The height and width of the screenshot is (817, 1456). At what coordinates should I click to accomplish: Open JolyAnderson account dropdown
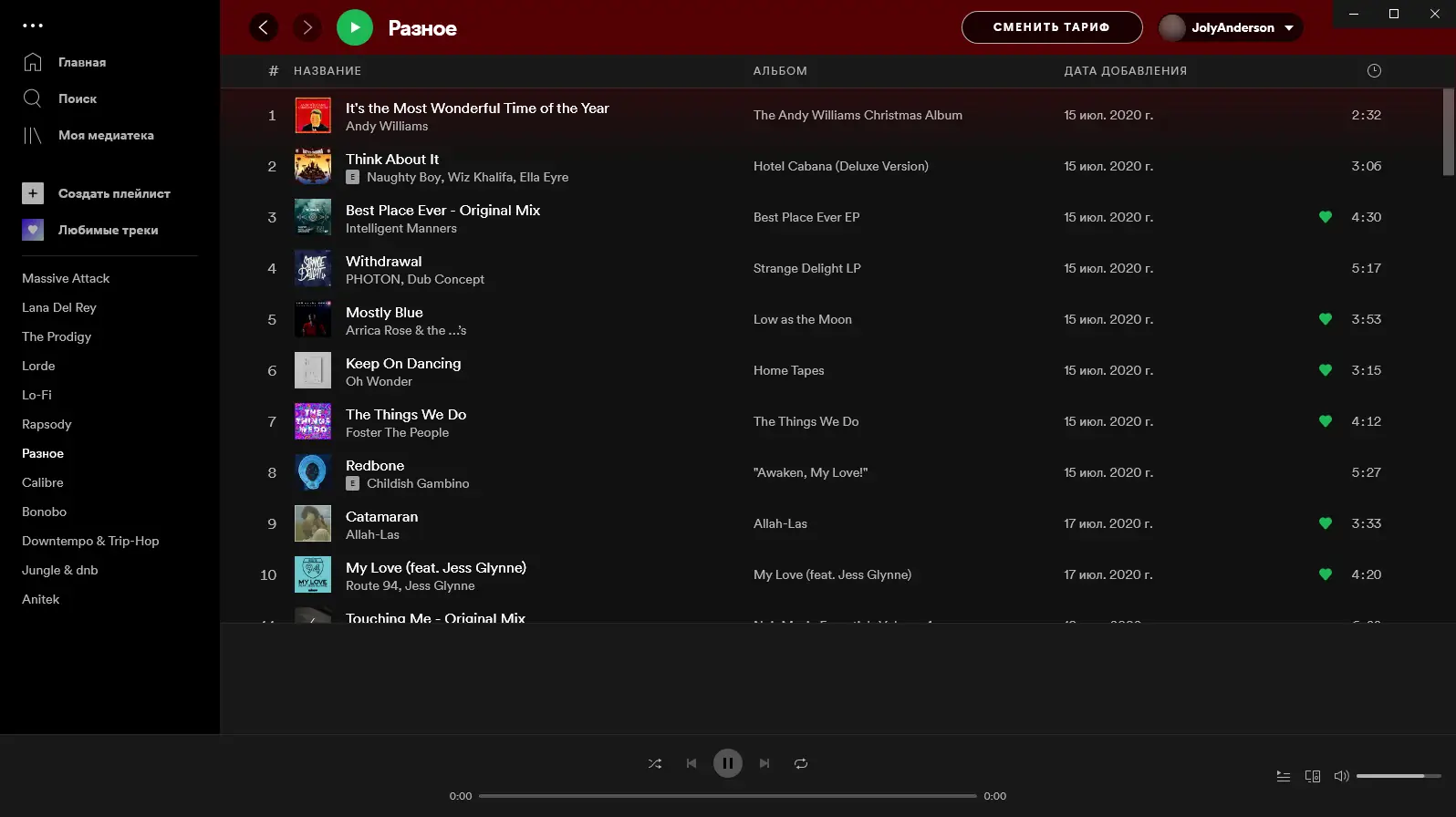tap(1231, 27)
